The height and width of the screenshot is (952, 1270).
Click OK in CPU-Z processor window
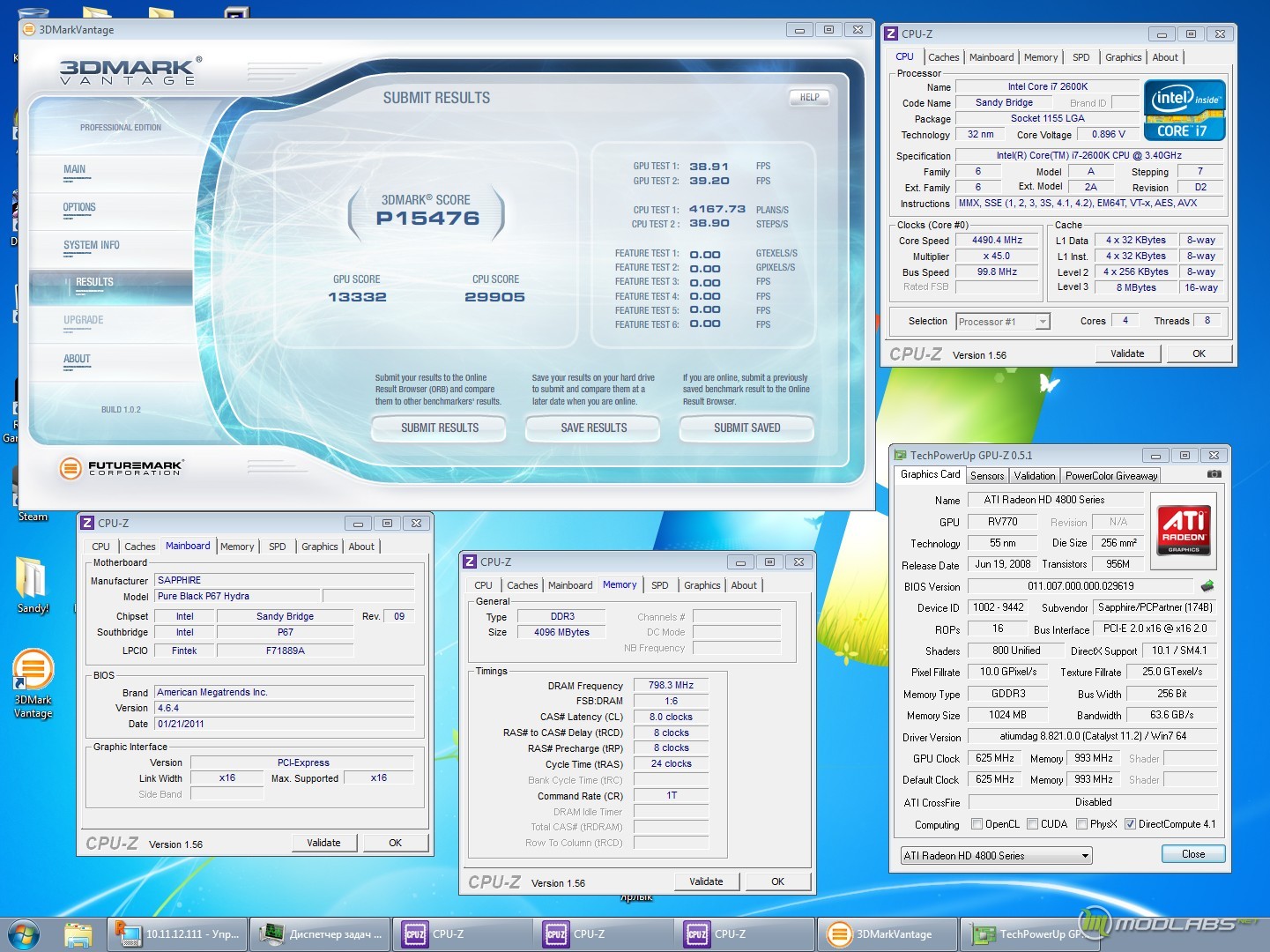[1199, 353]
